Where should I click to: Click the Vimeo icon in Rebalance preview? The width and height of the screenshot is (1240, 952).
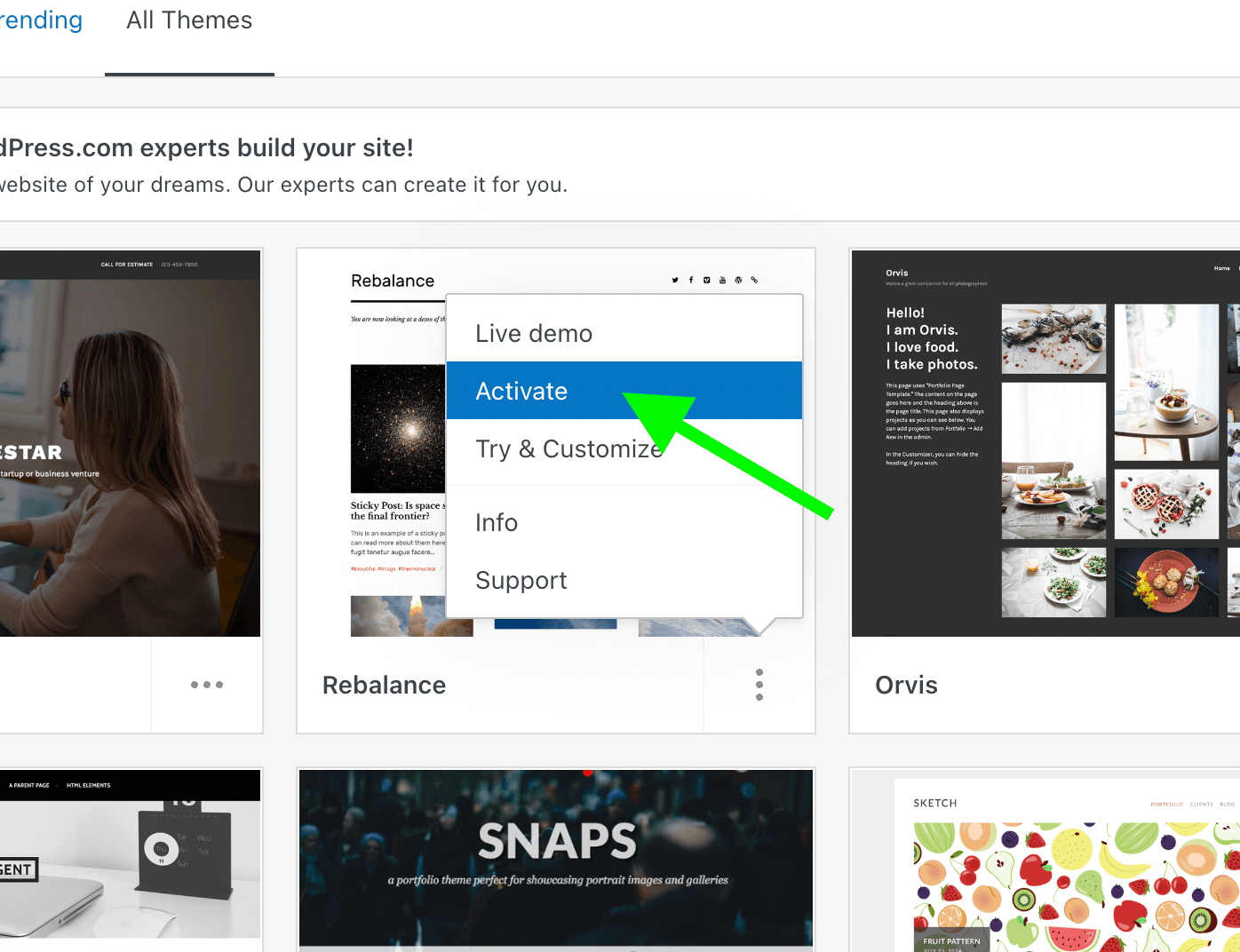(x=707, y=280)
